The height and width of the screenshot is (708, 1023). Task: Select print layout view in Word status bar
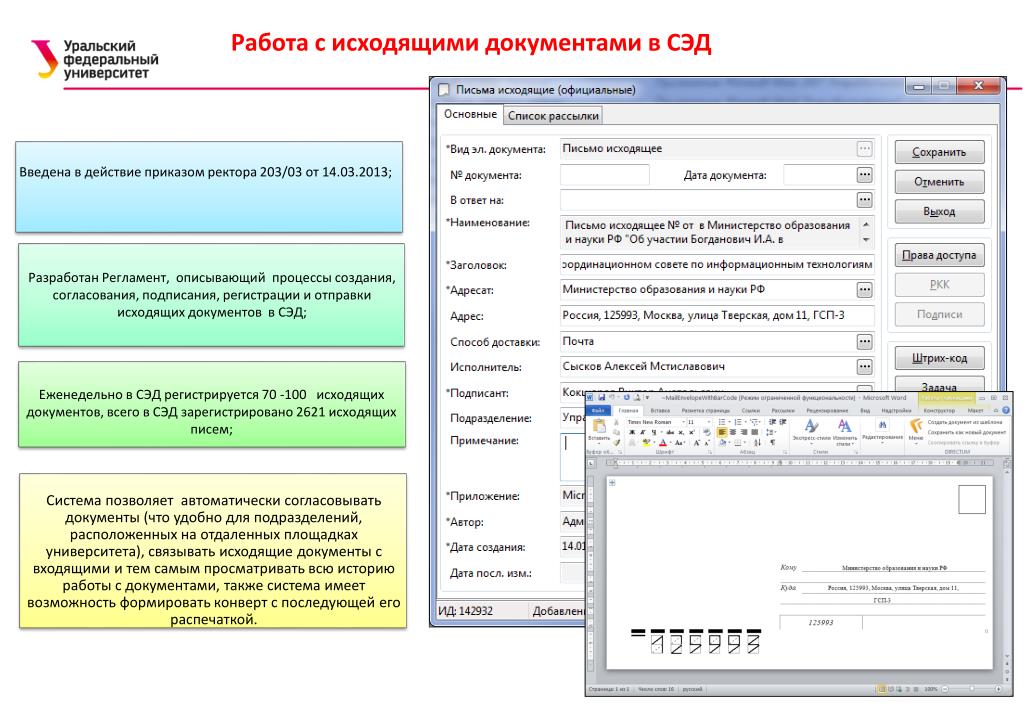point(882,689)
